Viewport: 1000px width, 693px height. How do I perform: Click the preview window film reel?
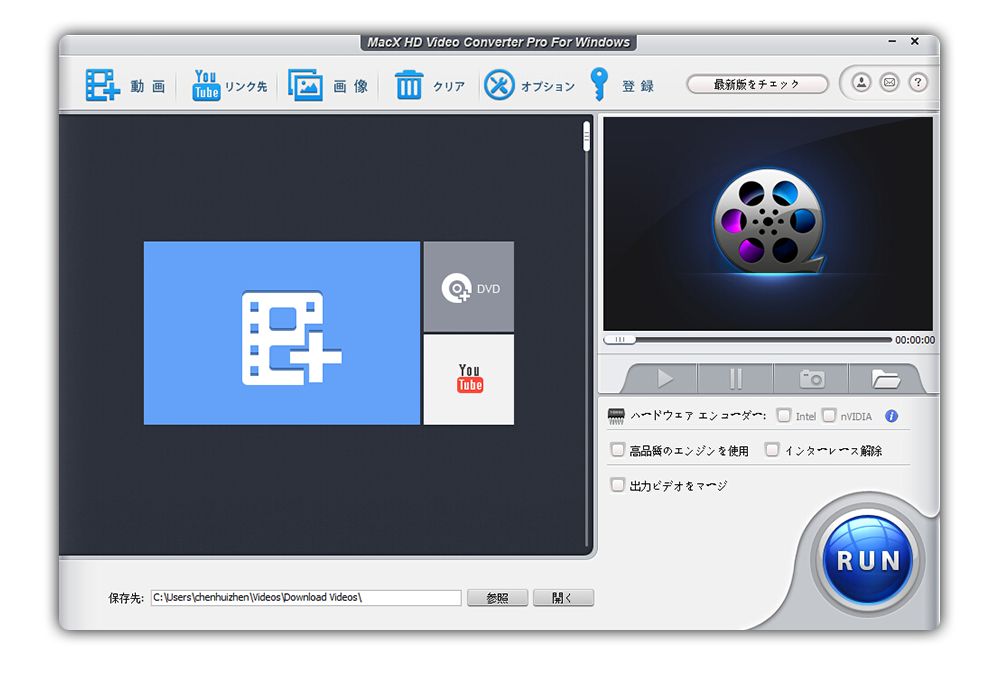click(x=768, y=221)
